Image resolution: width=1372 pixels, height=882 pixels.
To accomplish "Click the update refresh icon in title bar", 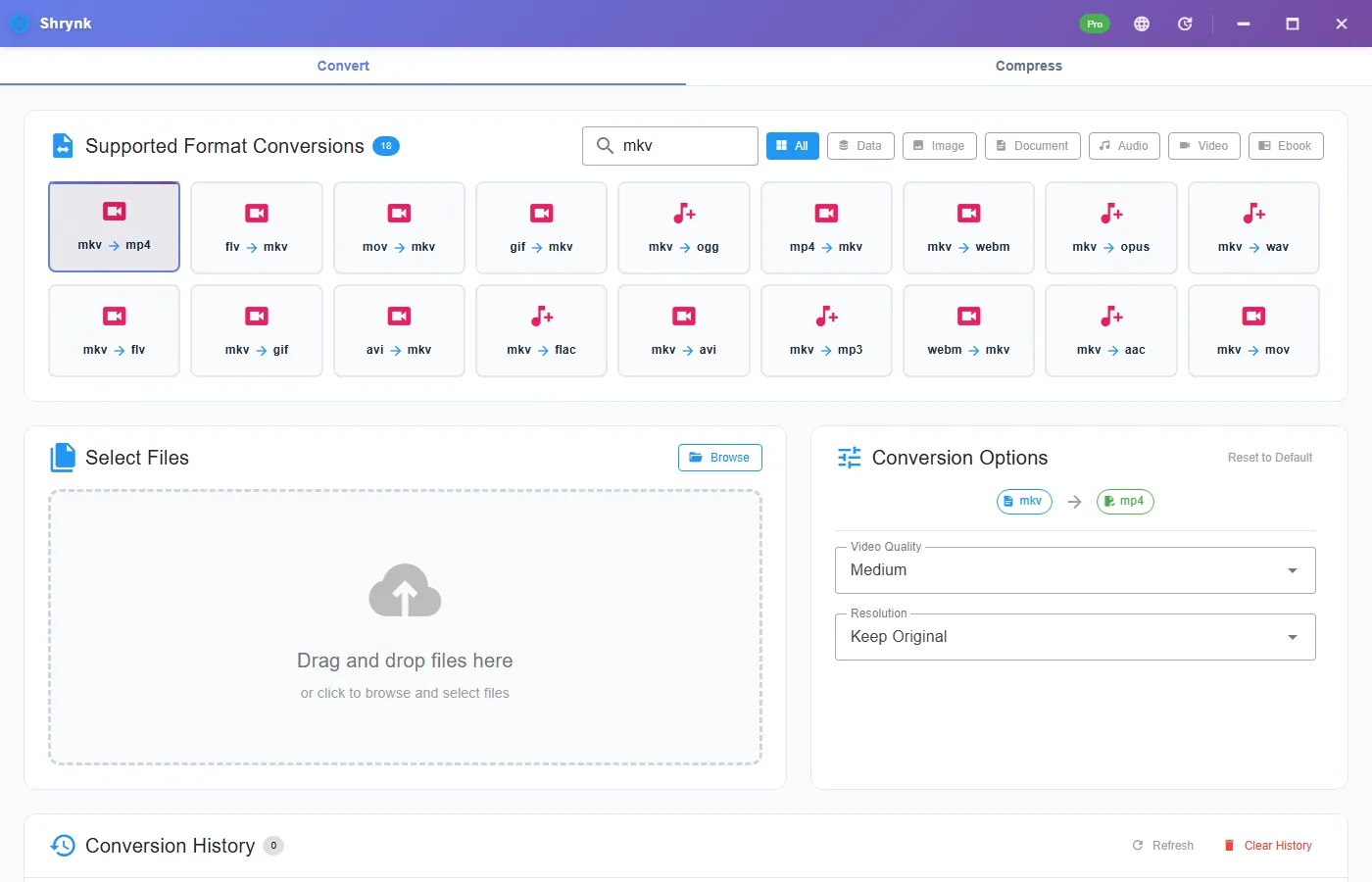I will coord(1185,24).
